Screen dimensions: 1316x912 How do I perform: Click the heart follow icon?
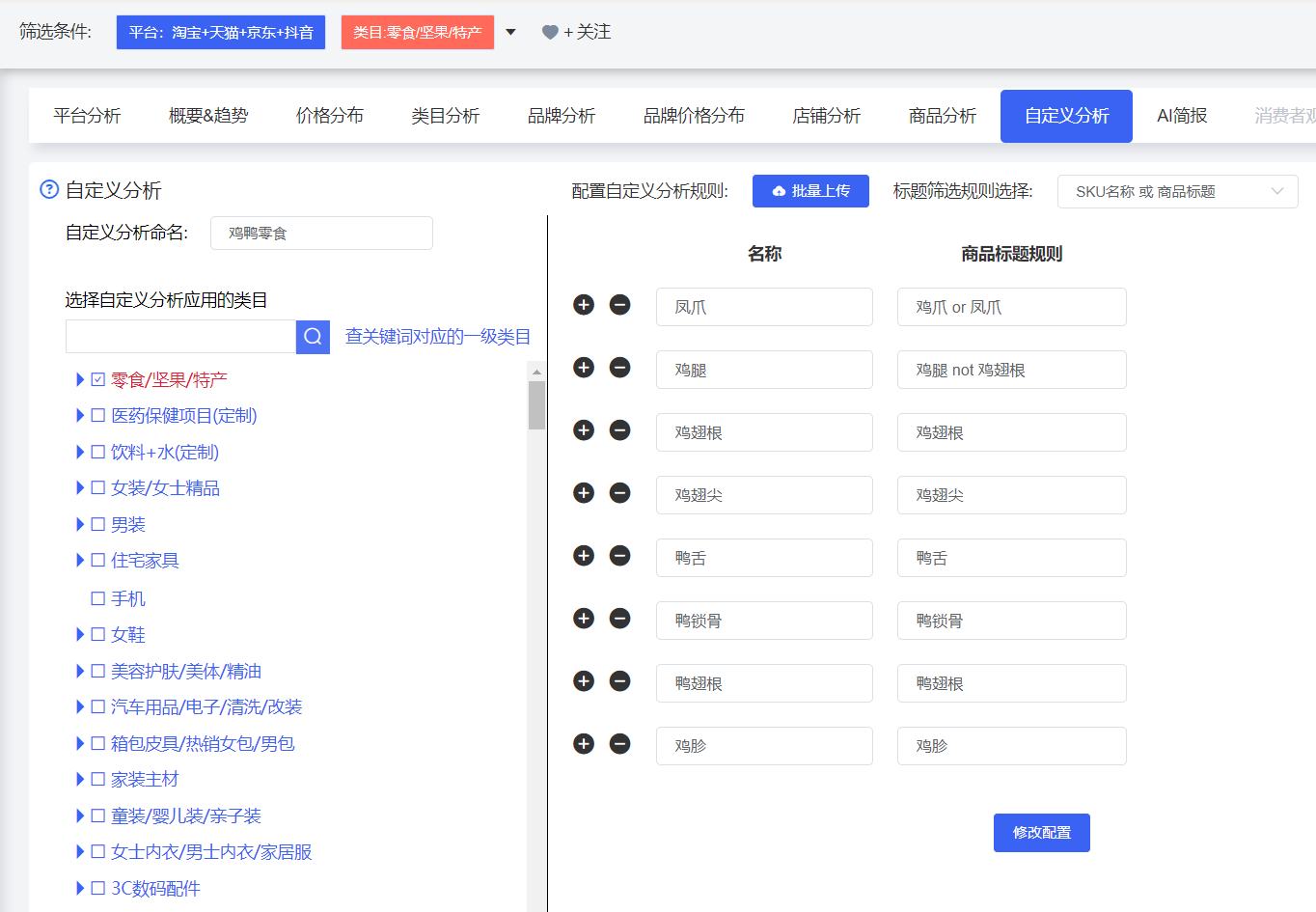click(x=550, y=33)
